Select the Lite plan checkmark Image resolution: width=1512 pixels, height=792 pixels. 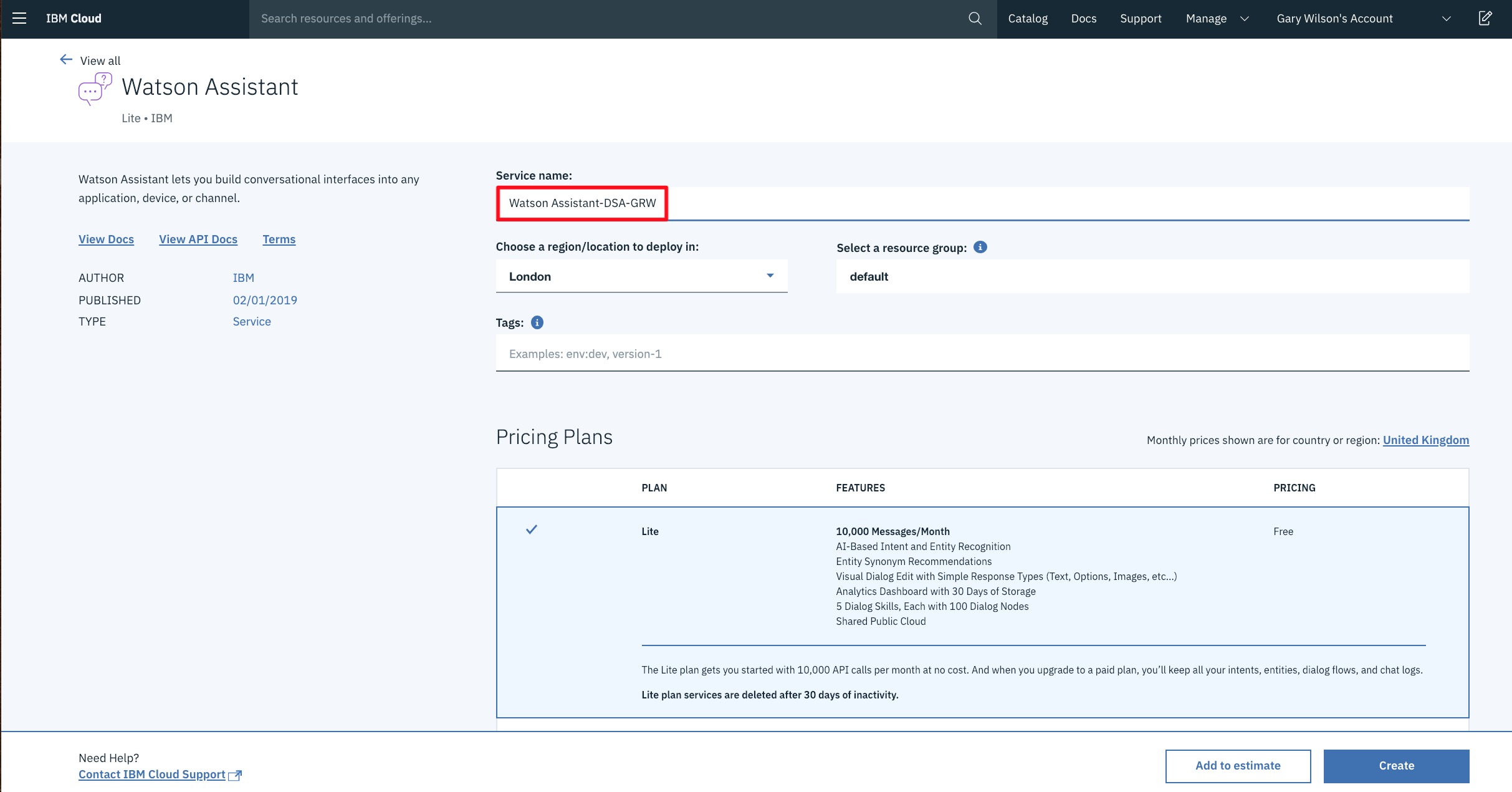point(531,529)
